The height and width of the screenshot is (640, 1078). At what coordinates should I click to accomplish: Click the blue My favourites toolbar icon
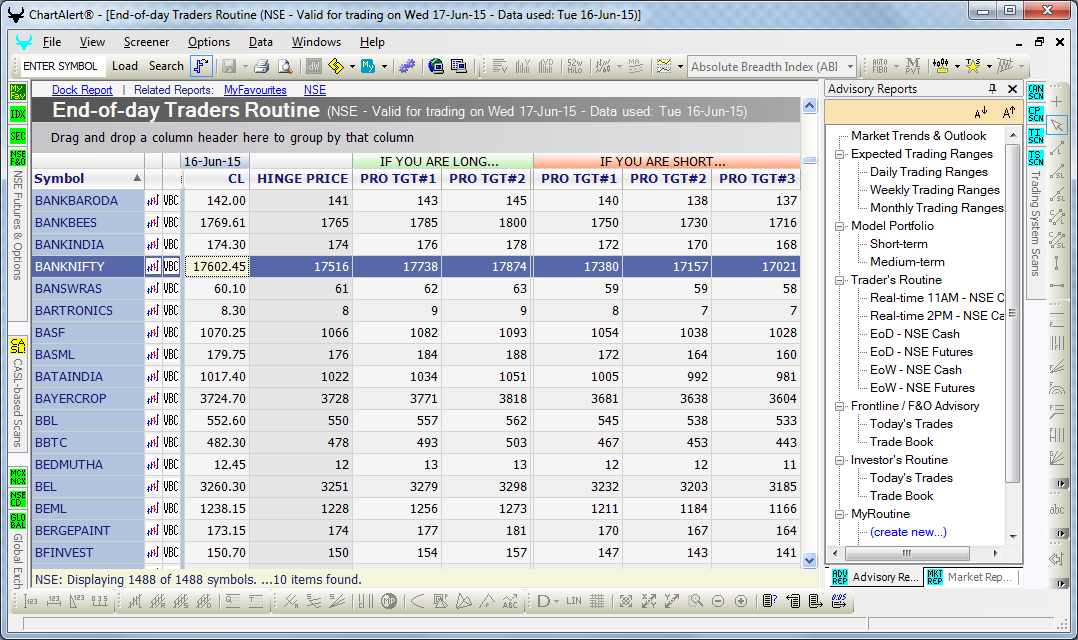click(x=368, y=66)
